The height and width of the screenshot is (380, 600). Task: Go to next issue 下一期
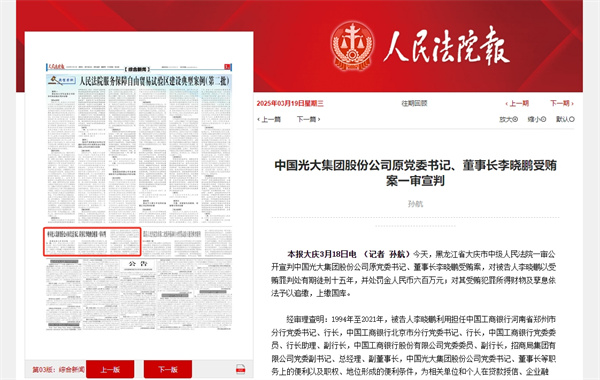click(562, 103)
